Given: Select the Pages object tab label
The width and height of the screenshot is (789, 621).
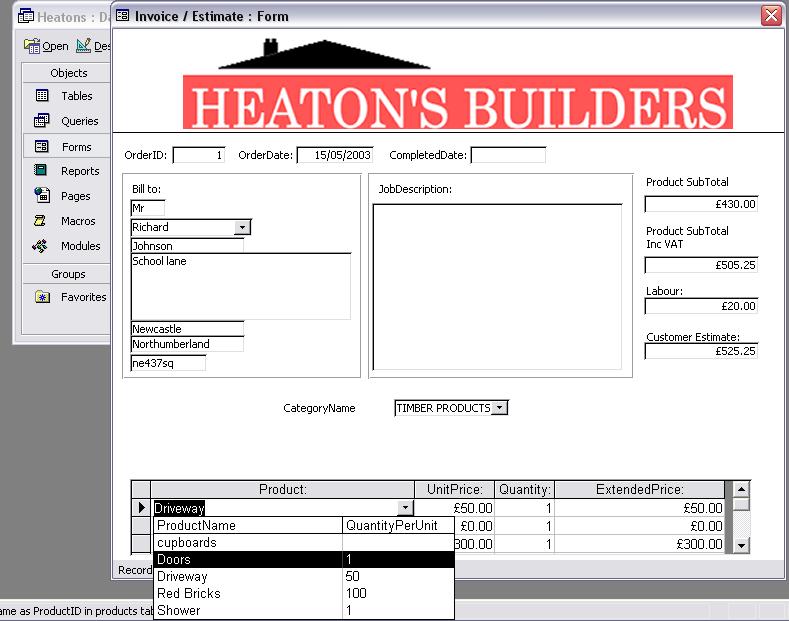Looking at the screenshot, I should (75, 196).
